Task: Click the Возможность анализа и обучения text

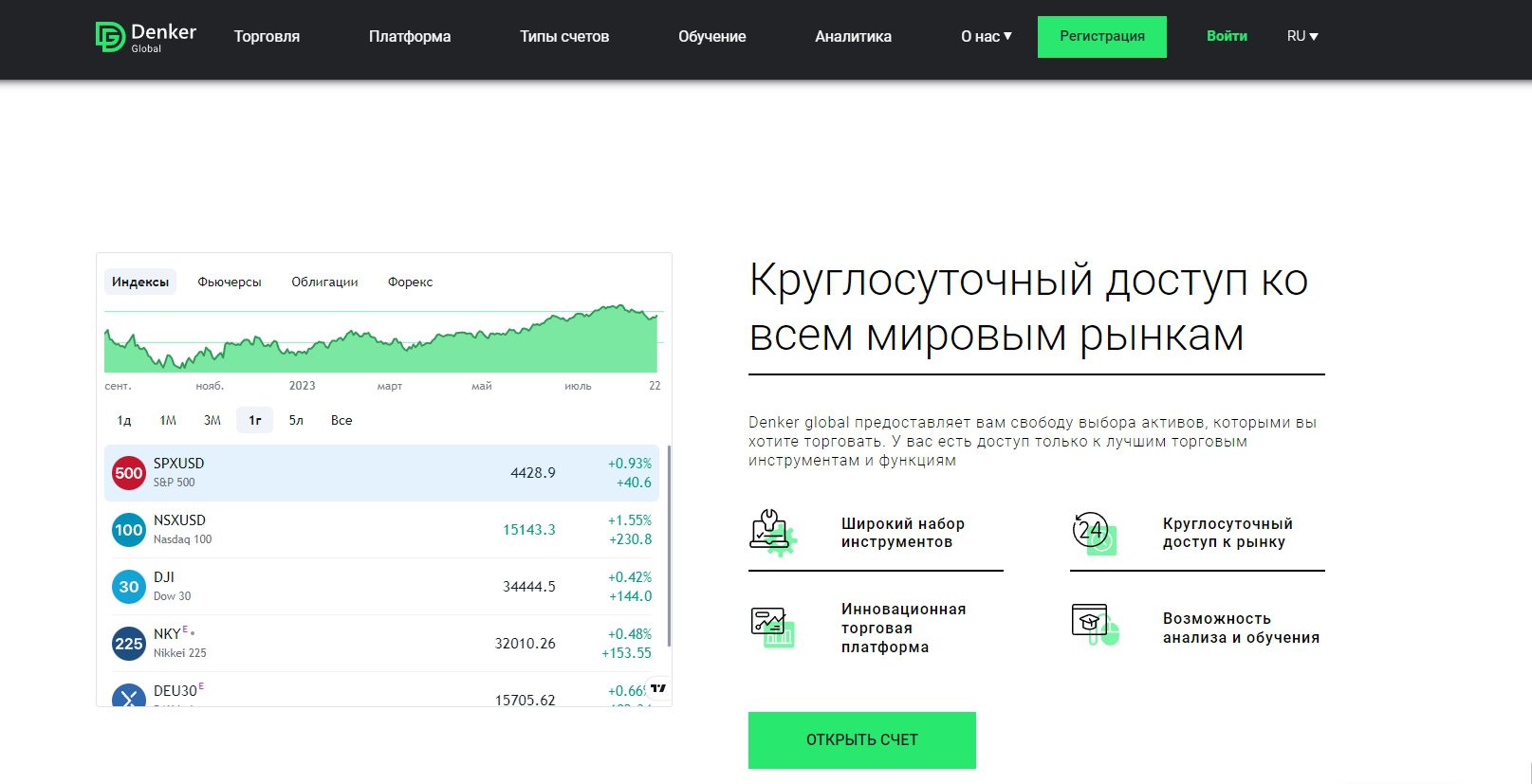Action: (1241, 628)
